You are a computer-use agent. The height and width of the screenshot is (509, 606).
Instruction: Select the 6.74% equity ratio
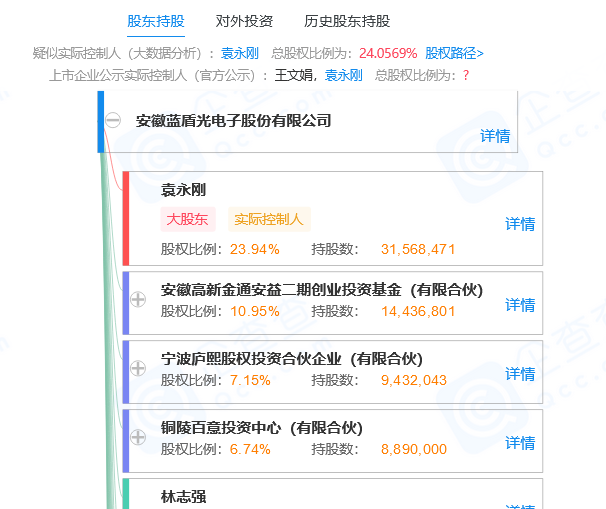[250, 449]
